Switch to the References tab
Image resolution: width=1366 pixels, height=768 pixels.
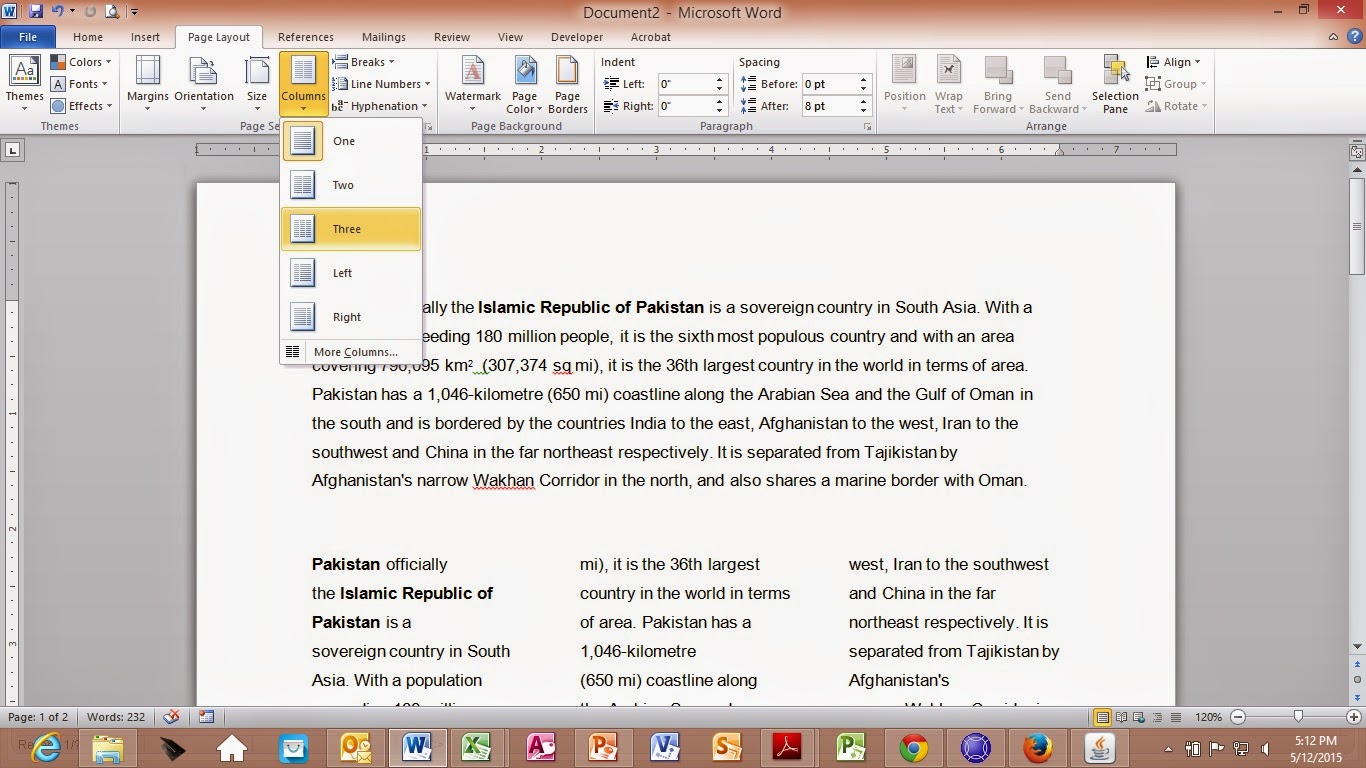tap(306, 37)
